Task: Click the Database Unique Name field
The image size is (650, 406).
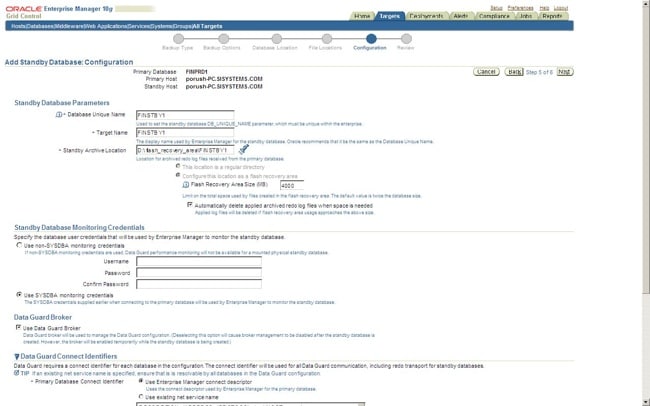Action: coord(185,115)
